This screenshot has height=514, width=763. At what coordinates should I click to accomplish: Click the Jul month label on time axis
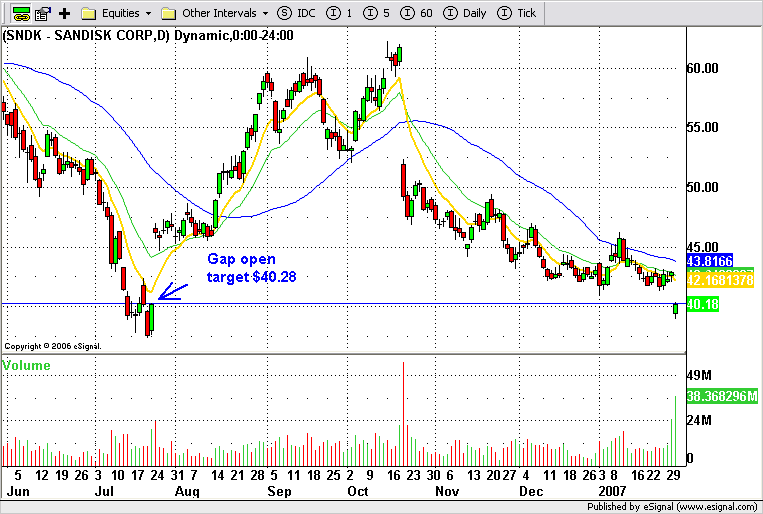(104, 492)
